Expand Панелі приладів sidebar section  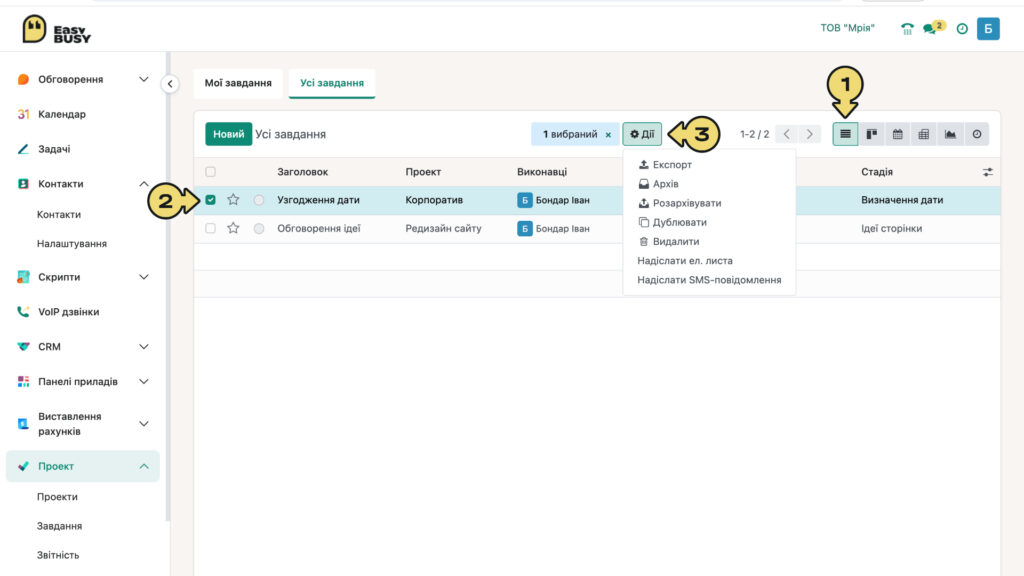click(x=144, y=381)
